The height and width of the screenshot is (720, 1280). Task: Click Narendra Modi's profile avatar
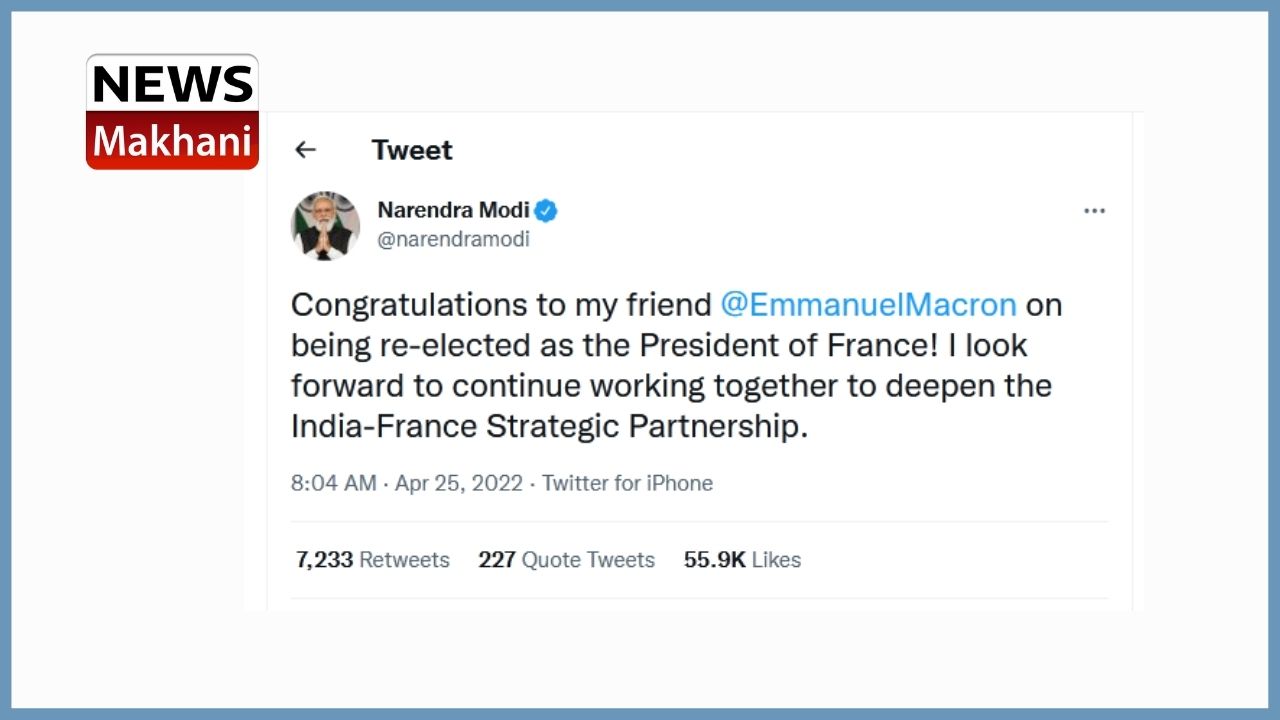325,226
